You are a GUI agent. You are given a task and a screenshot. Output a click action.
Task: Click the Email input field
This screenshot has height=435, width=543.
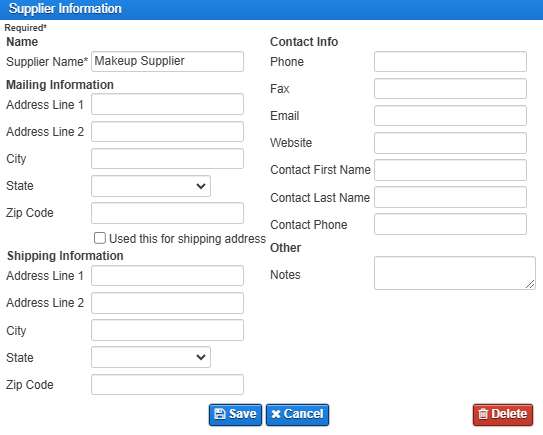(x=450, y=115)
